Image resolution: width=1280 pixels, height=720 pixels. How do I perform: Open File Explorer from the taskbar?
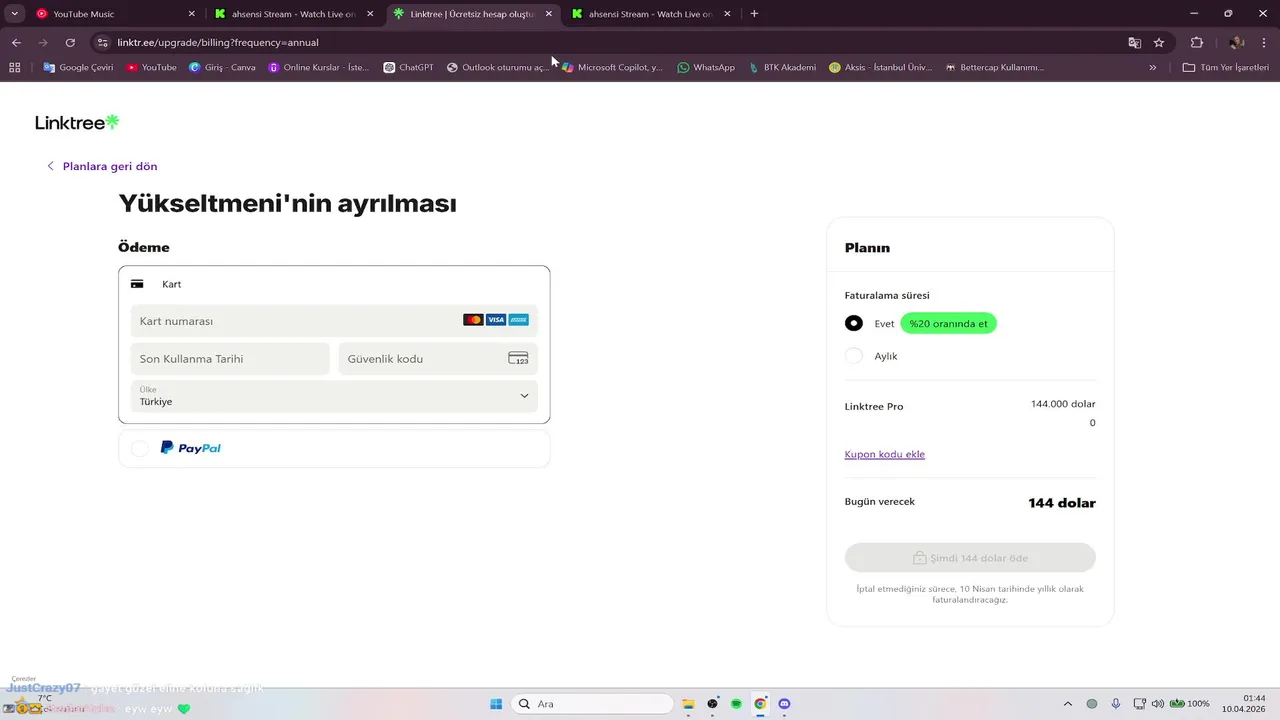point(688,704)
